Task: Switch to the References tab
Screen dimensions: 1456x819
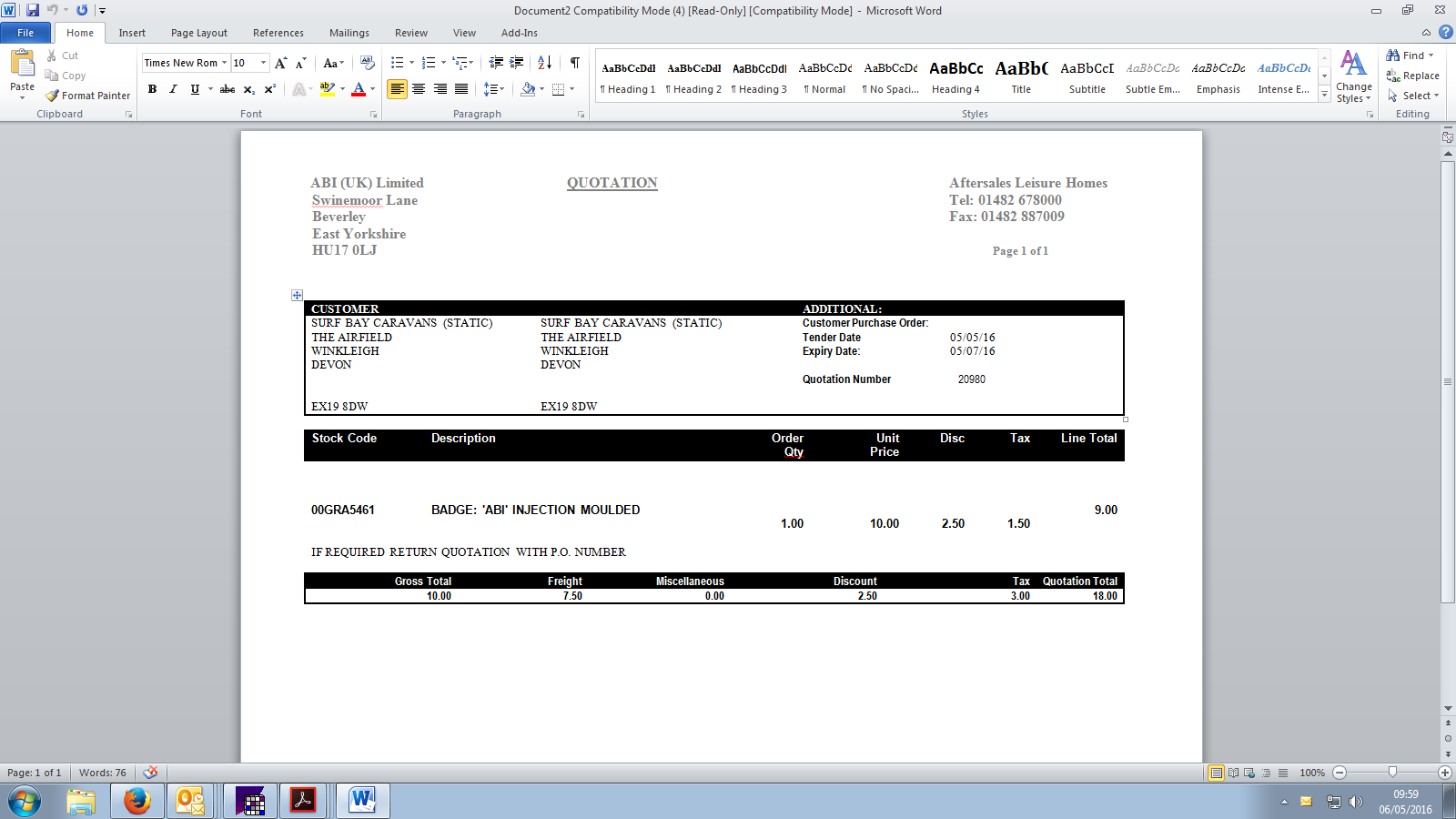Action: pos(278,33)
